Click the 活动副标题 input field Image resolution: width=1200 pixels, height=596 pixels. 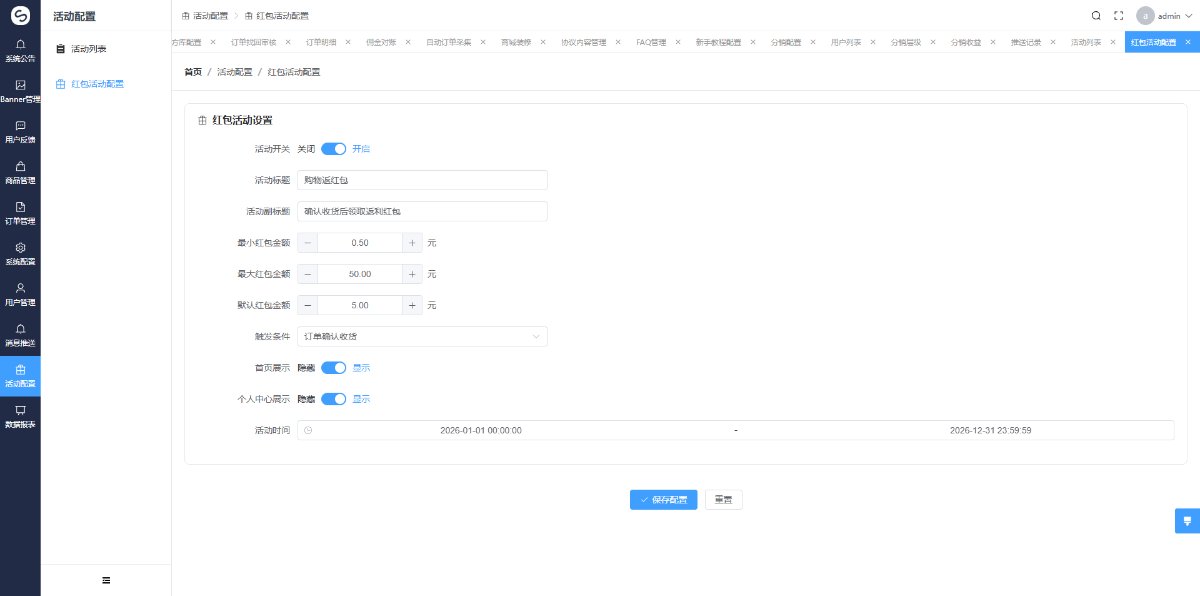click(422, 211)
